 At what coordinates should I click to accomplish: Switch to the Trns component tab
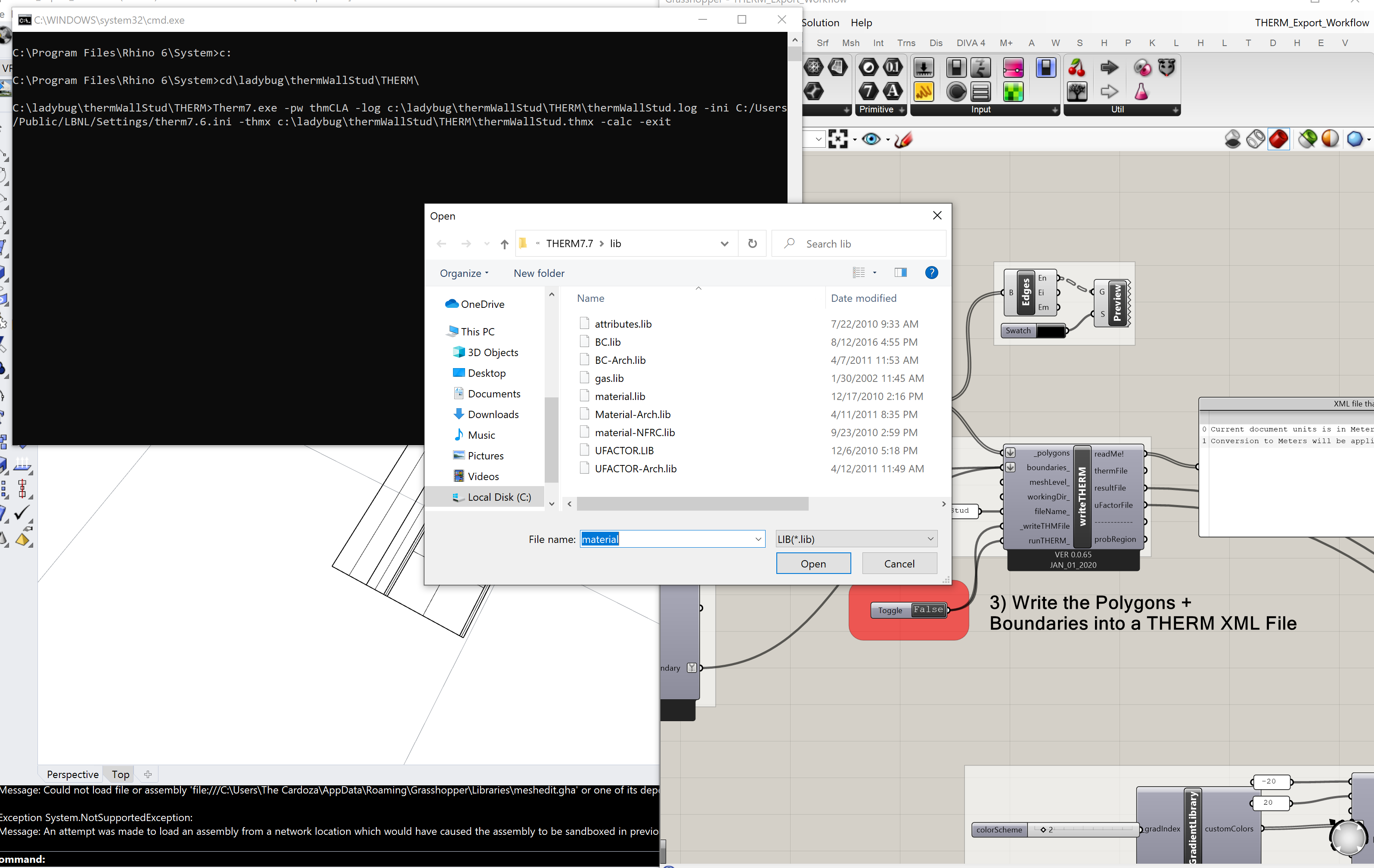[906, 43]
